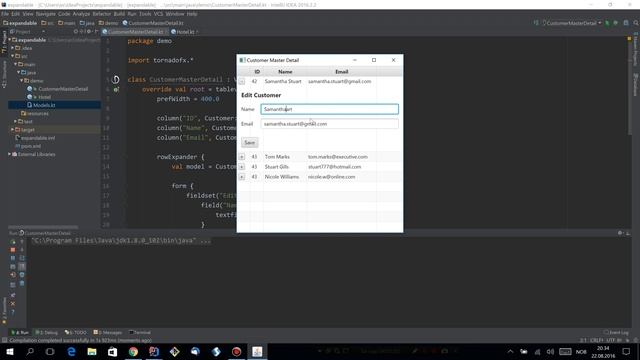Image resolution: width=640 pixels, height=360 pixels.
Task: Open the VCS menu
Action: click(158, 14)
